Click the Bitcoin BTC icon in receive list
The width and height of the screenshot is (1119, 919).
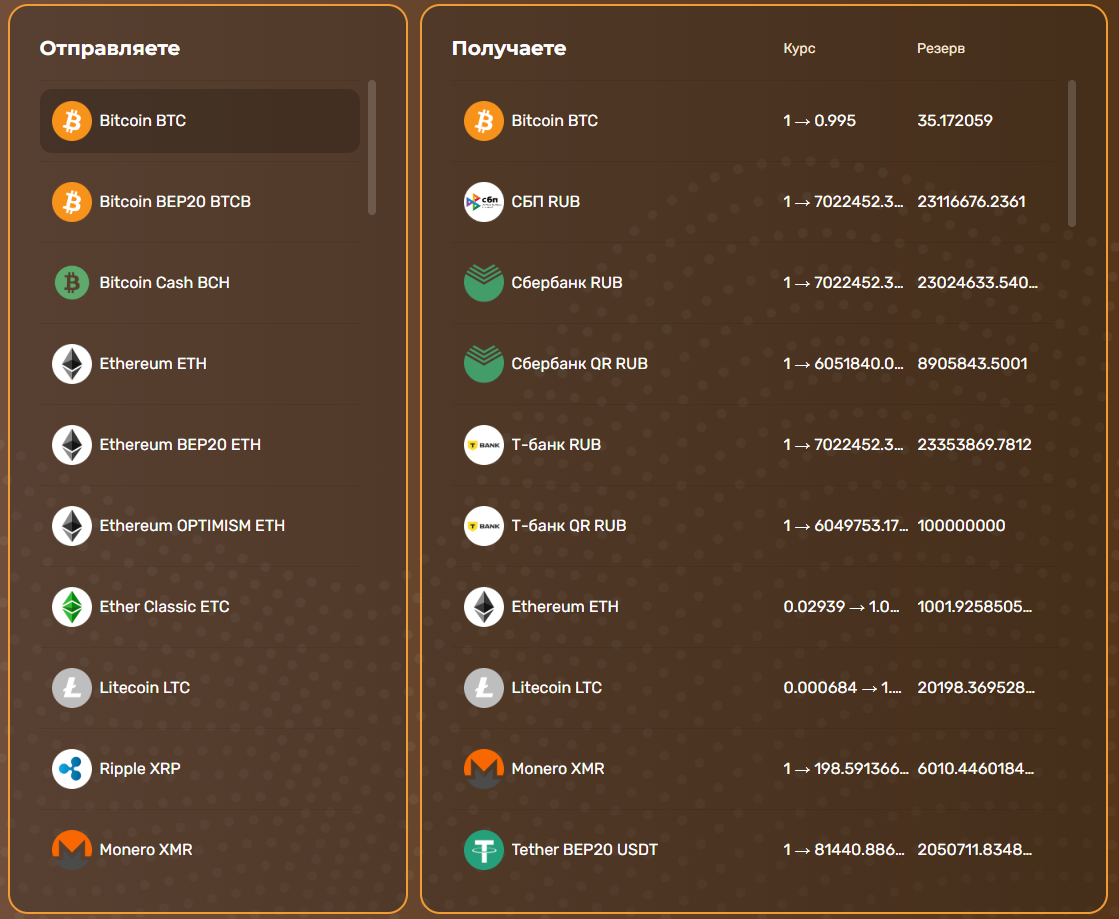[x=484, y=121]
